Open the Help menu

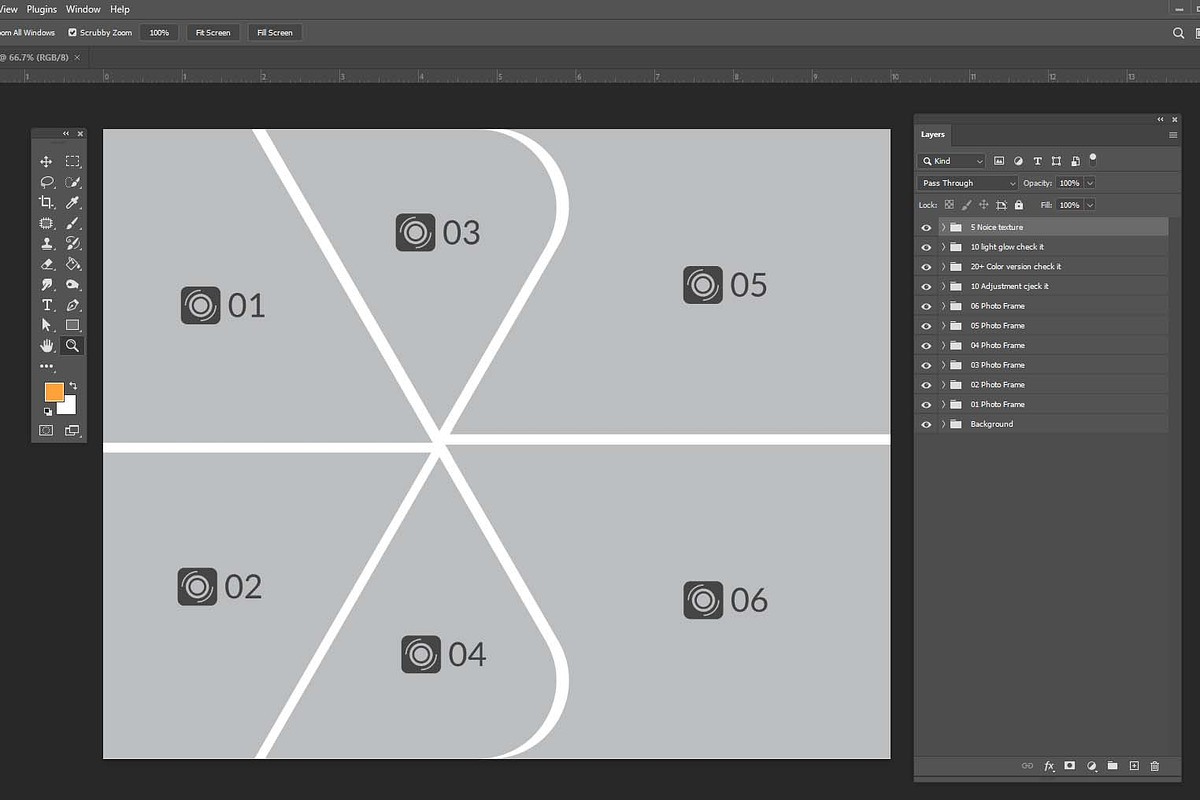[x=120, y=9]
